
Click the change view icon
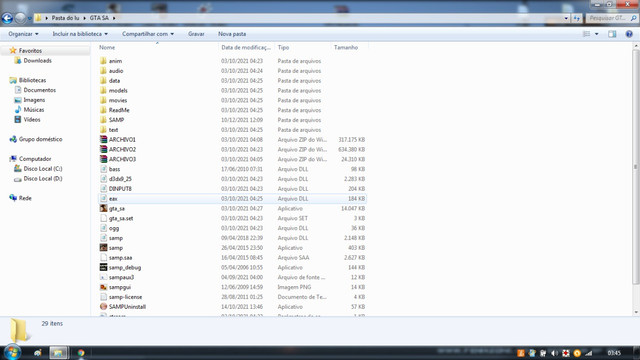tap(587, 34)
